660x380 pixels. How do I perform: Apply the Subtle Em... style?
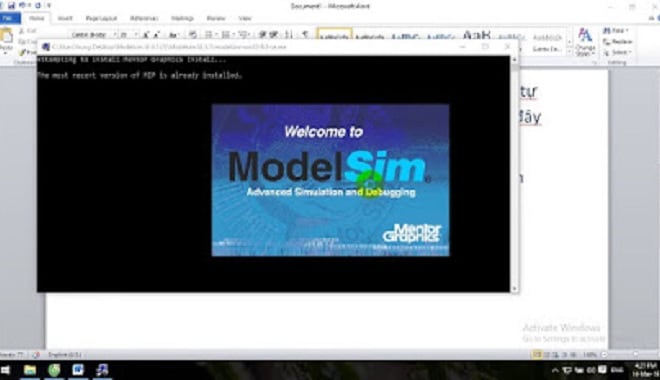547,43
